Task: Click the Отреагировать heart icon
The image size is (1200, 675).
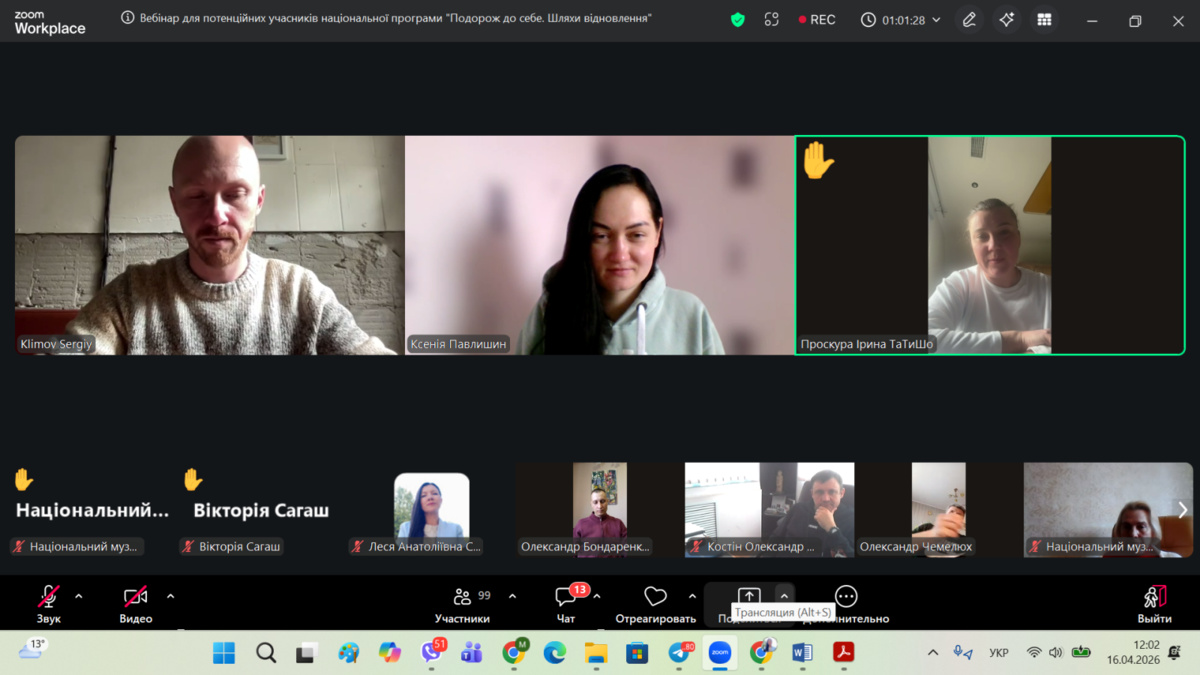Action: tap(655, 602)
